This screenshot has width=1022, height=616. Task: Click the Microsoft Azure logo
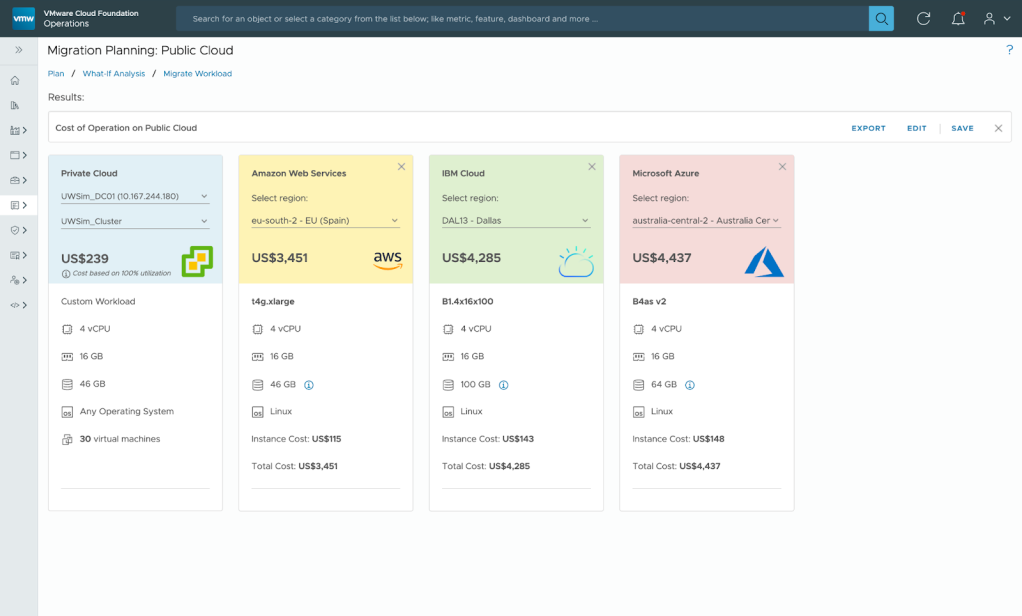[764, 262]
